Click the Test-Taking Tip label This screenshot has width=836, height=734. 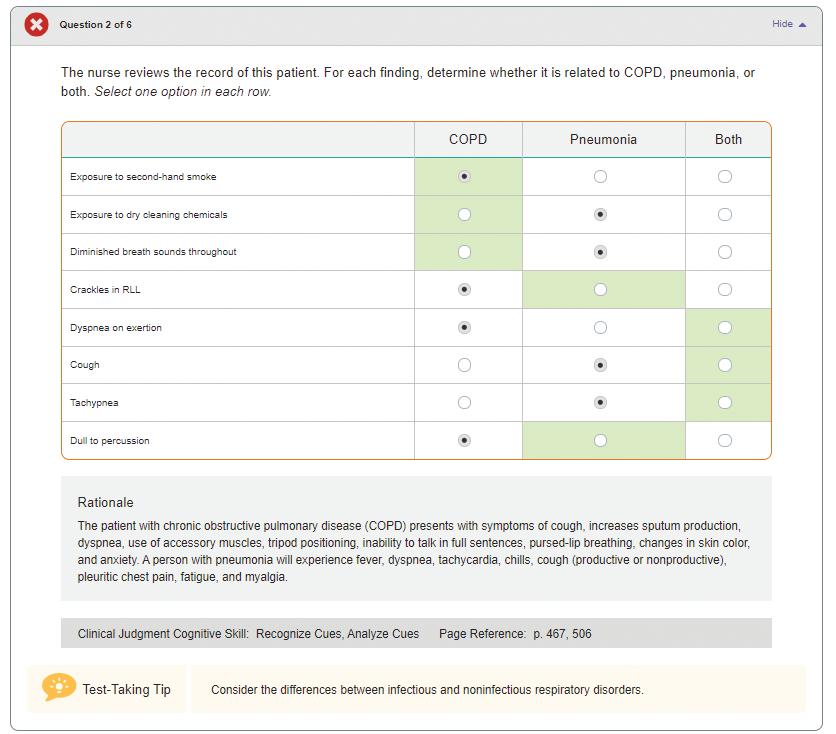click(126, 689)
